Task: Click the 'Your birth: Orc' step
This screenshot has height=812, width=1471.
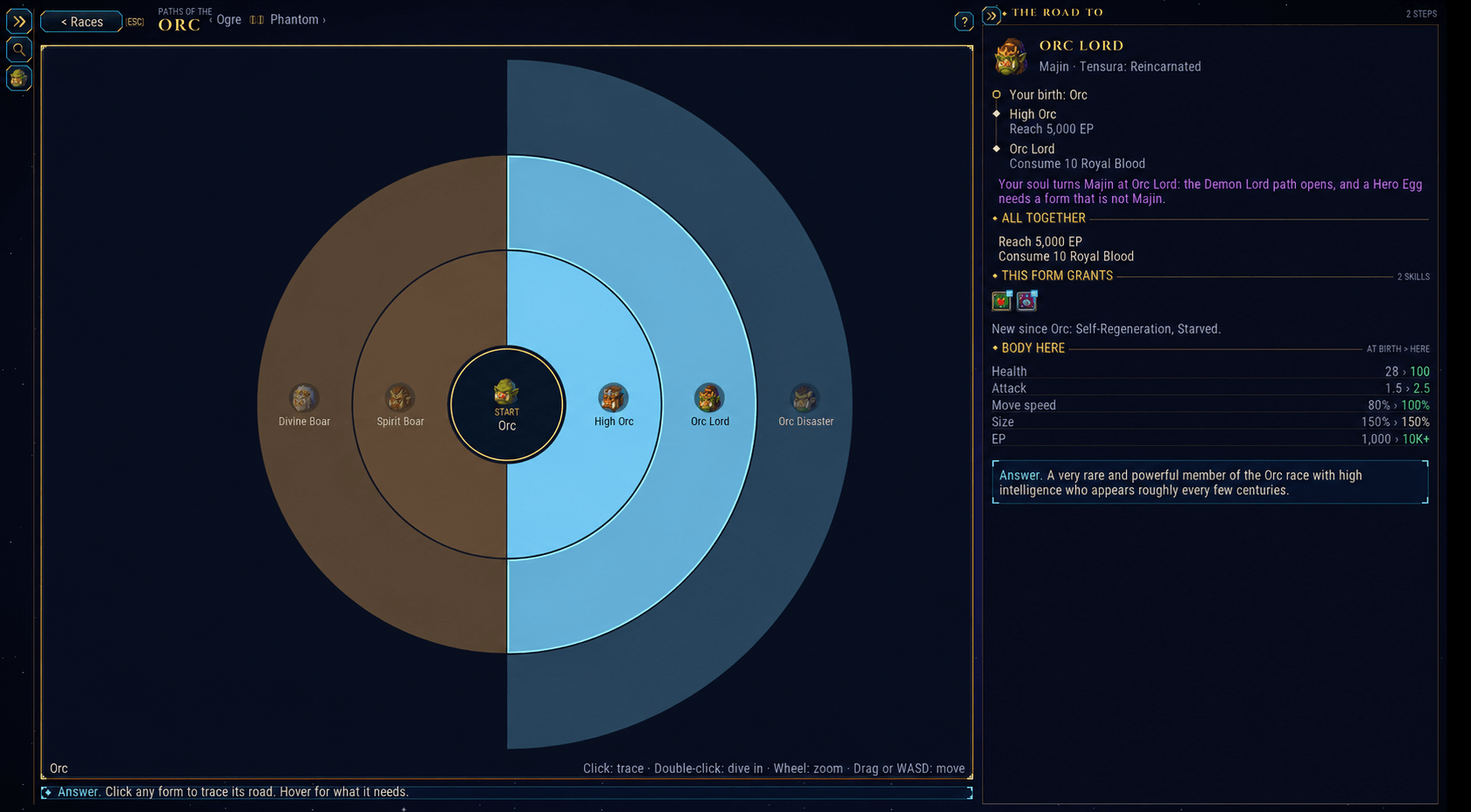Action: (x=1047, y=95)
